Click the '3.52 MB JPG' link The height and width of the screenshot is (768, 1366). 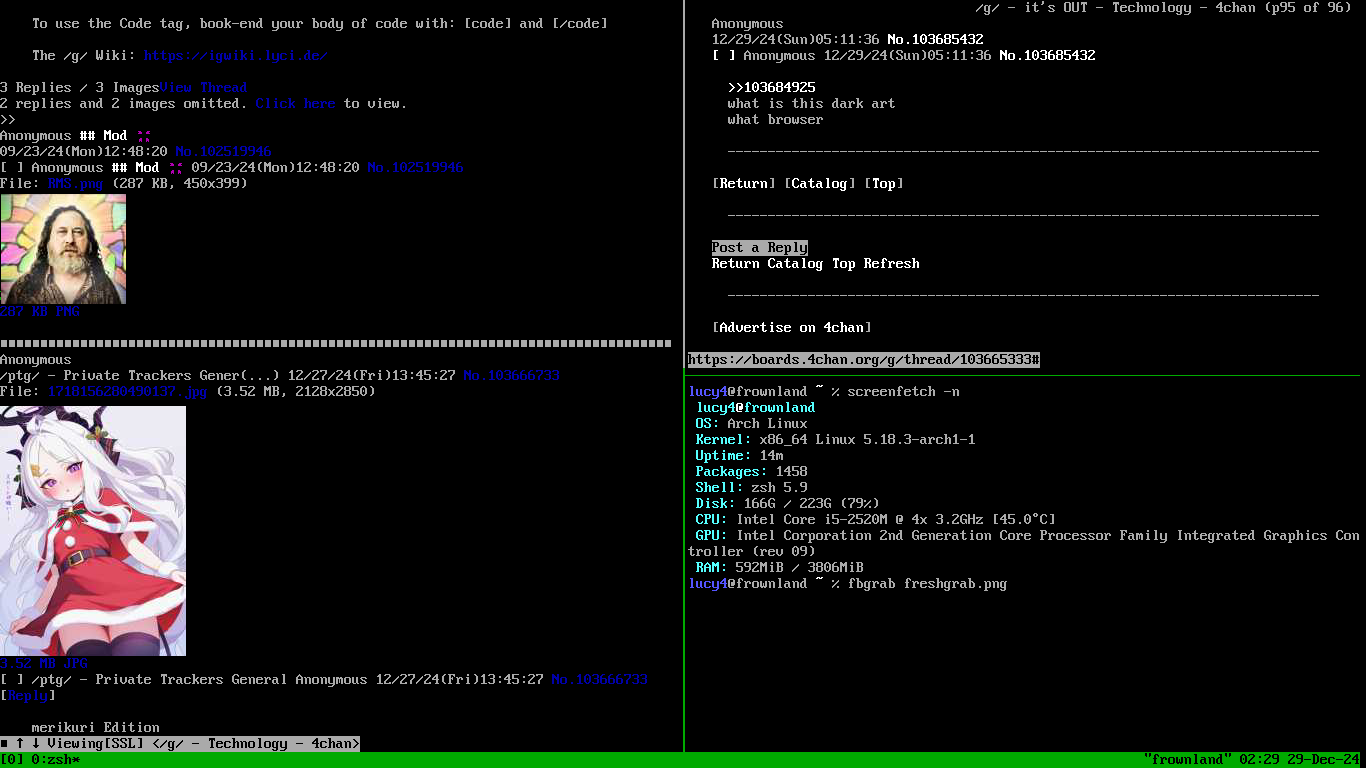(x=43, y=663)
